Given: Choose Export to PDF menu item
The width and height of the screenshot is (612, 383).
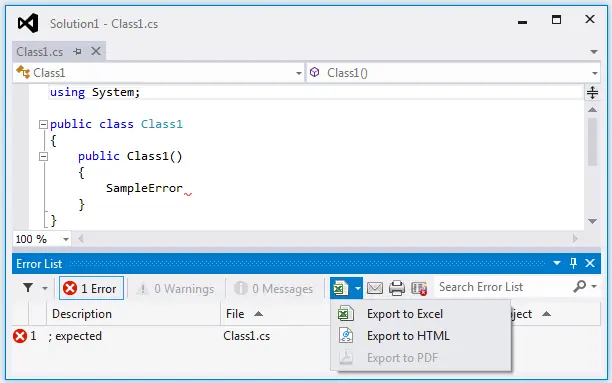Looking at the screenshot, I should tap(421, 358).
